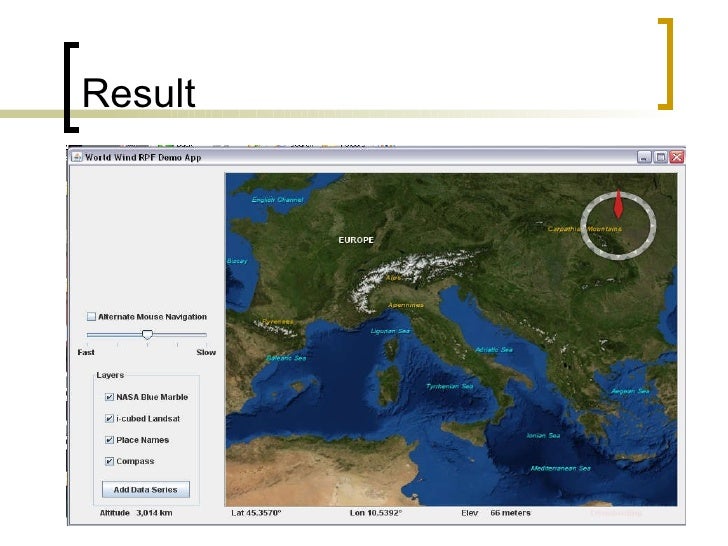Click the World Wind RPF Demo App title
Screen dimensions: 728x546
click(x=143, y=157)
